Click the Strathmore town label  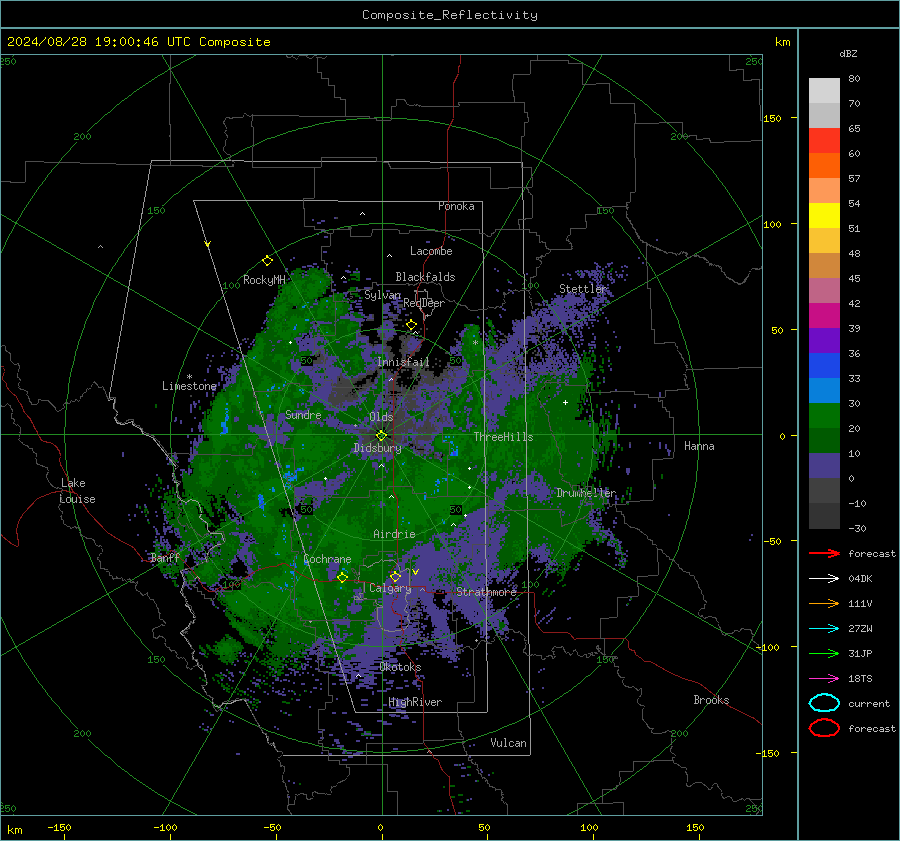486,592
